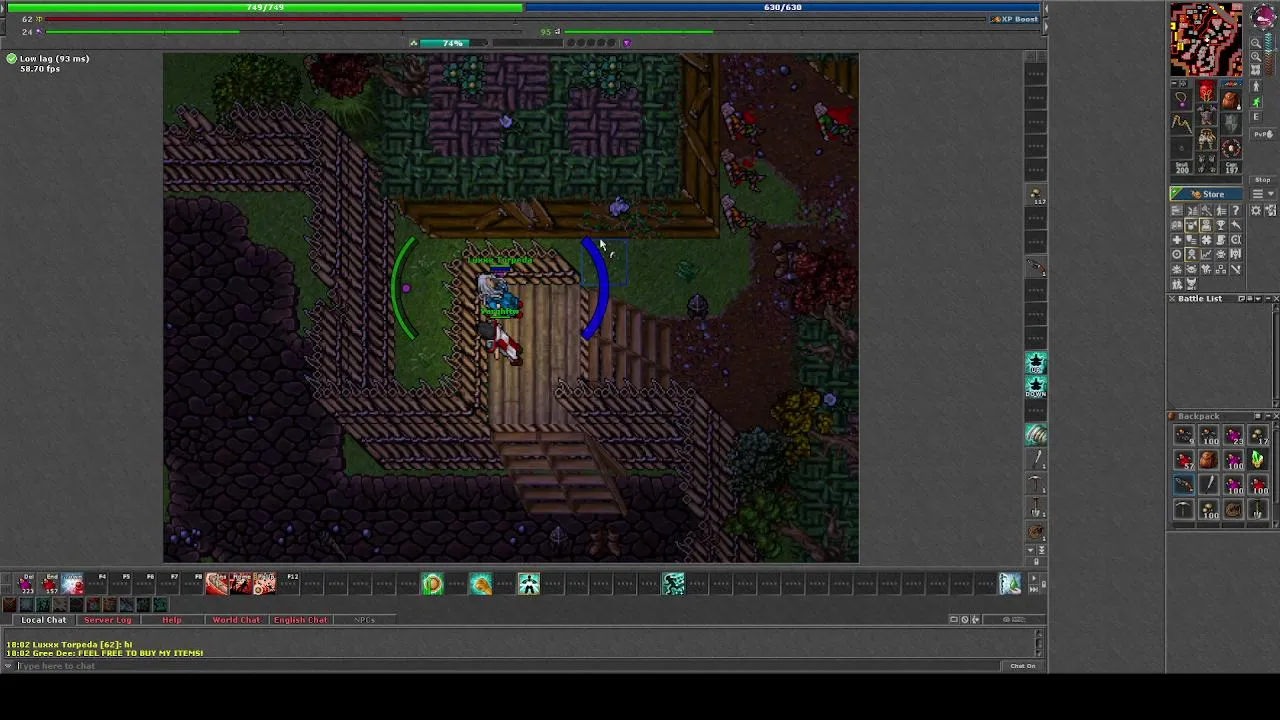This screenshot has height=720, width=1280.
Task: Collapse the Backpack panel
Action: pos(1268,416)
